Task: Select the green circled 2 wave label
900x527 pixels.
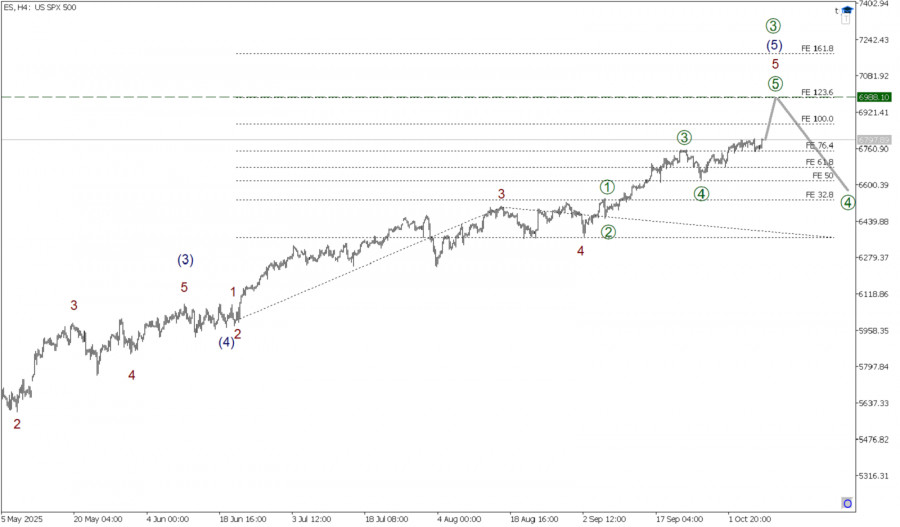Action: point(608,232)
